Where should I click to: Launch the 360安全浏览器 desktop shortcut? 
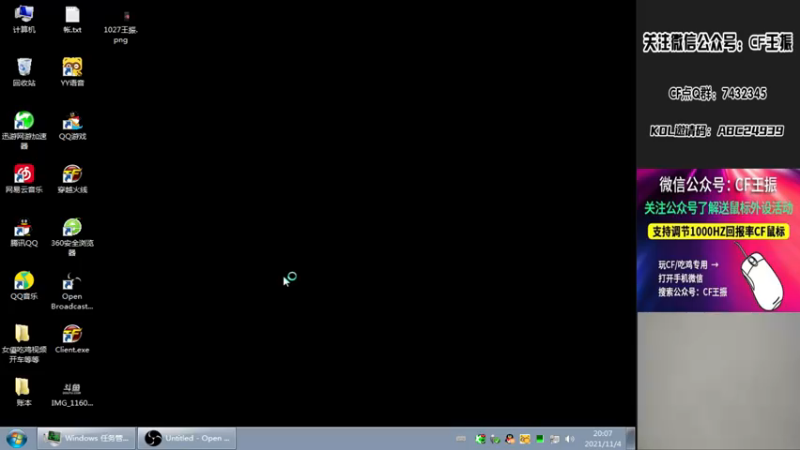point(72,237)
